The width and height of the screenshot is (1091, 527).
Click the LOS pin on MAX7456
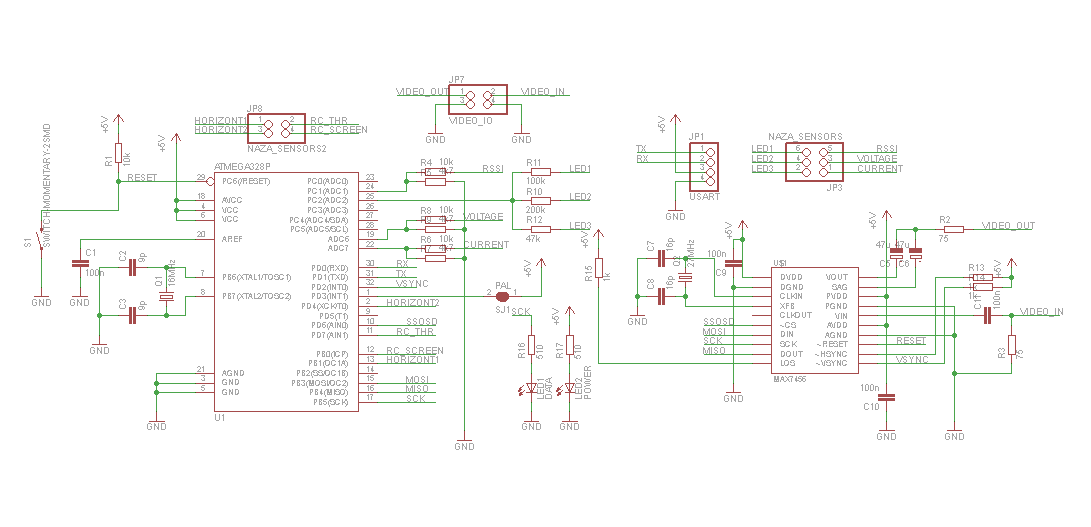click(788, 363)
